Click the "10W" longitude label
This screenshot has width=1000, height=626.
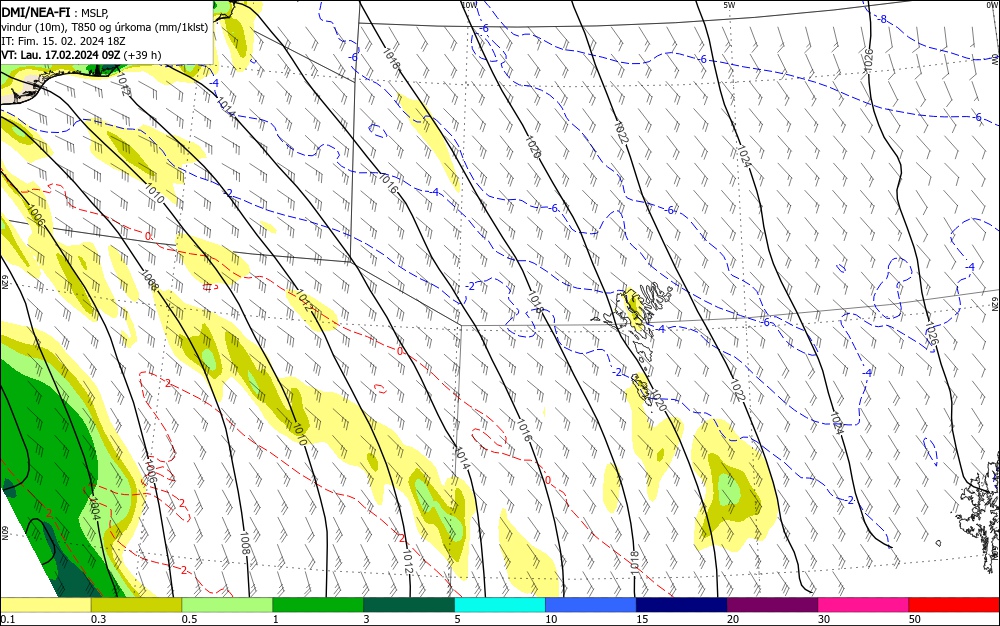click(469, 5)
